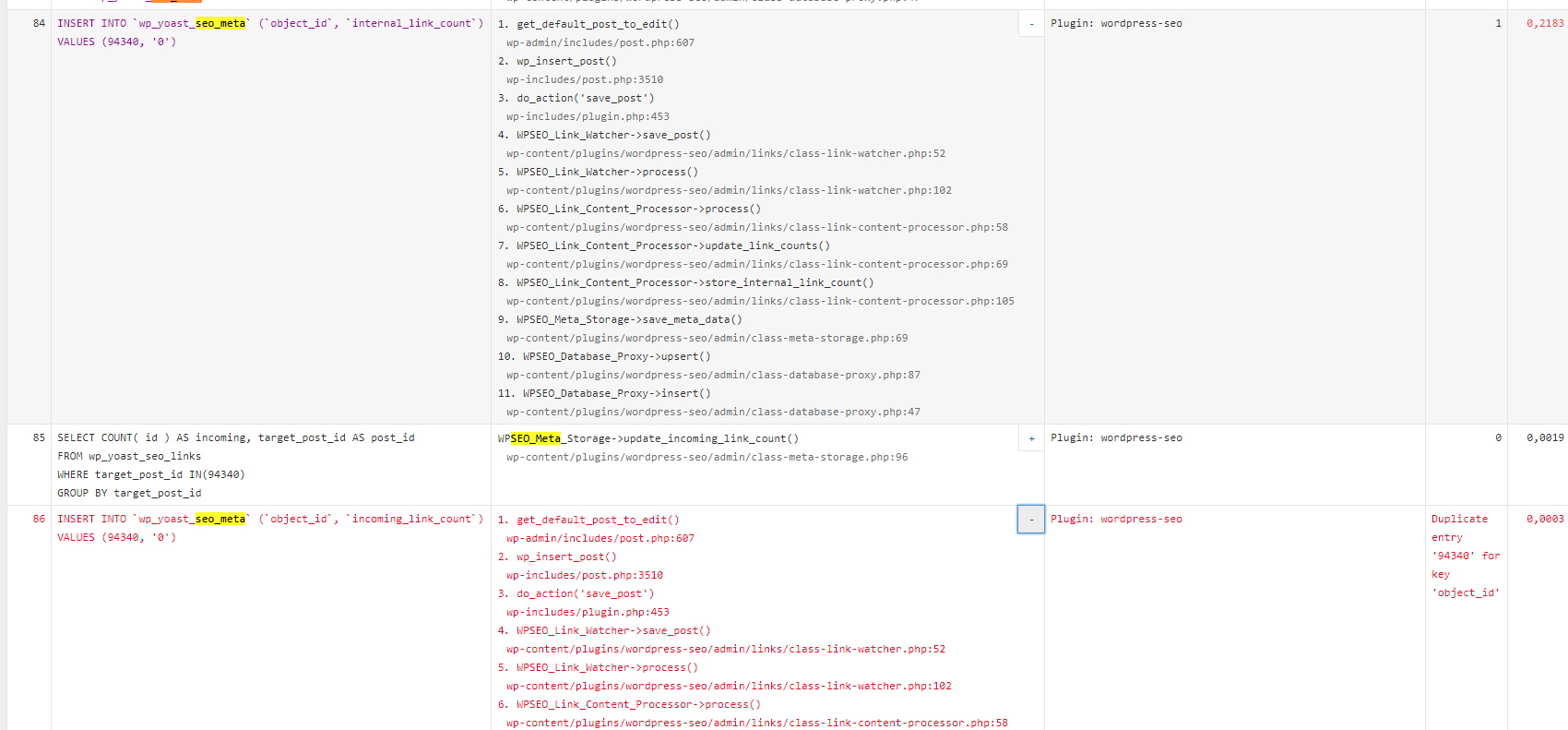Image resolution: width=1568 pixels, height=730 pixels.
Task: Select the red incoming_link_count INSERT query
Action: click(270, 529)
